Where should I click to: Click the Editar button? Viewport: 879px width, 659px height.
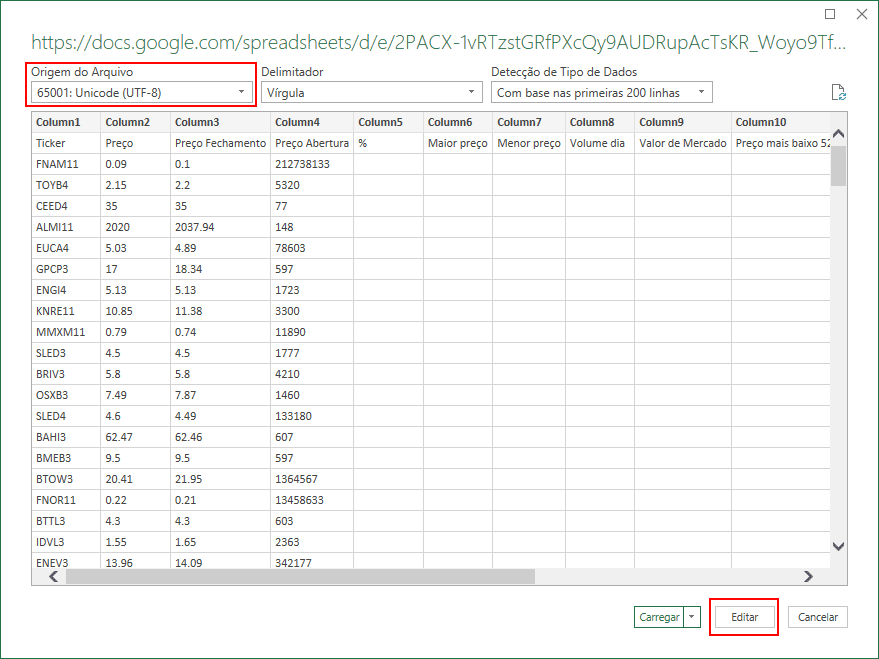tap(744, 618)
